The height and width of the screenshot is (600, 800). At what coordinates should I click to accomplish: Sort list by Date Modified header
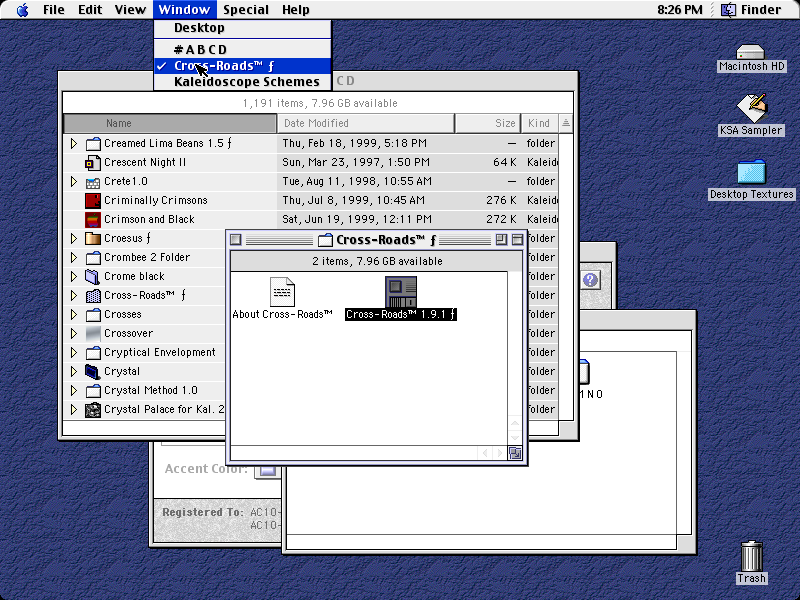click(x=365, y=123)
